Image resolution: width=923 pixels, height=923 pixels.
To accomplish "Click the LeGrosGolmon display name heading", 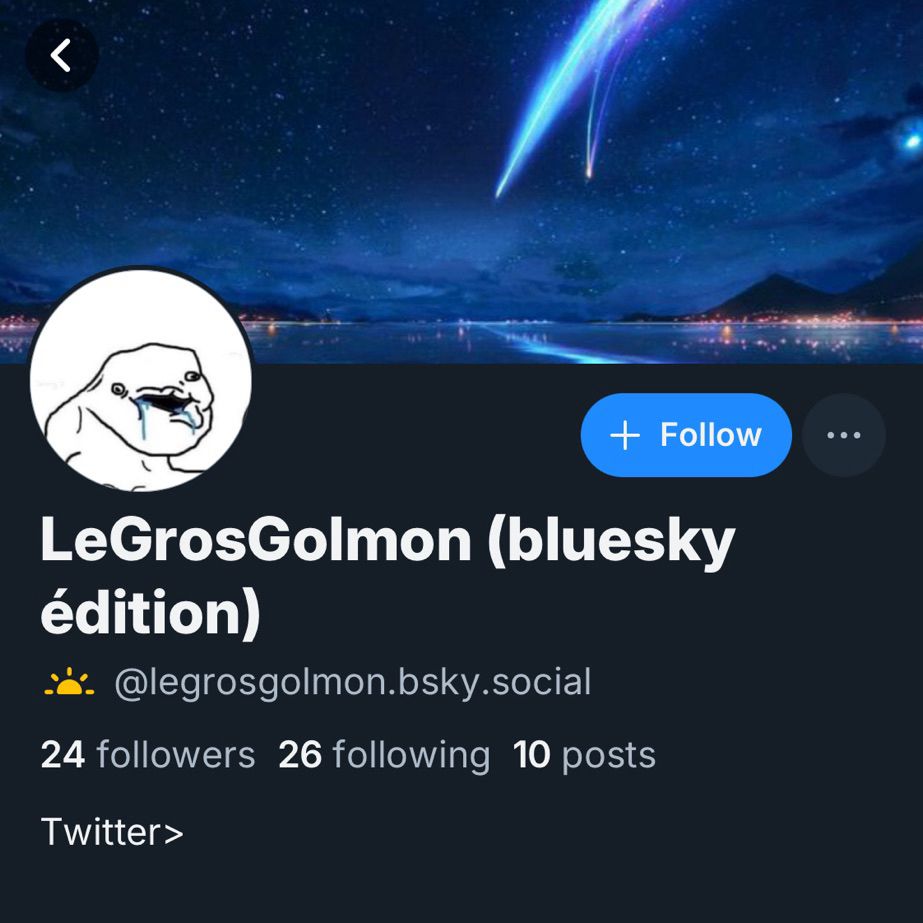I will coord(387,576).
